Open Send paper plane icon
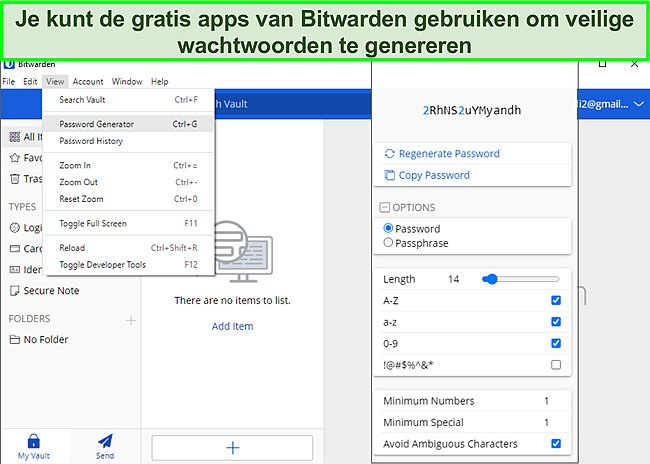Viewport: 650px width, 464px height. [105, 441]
